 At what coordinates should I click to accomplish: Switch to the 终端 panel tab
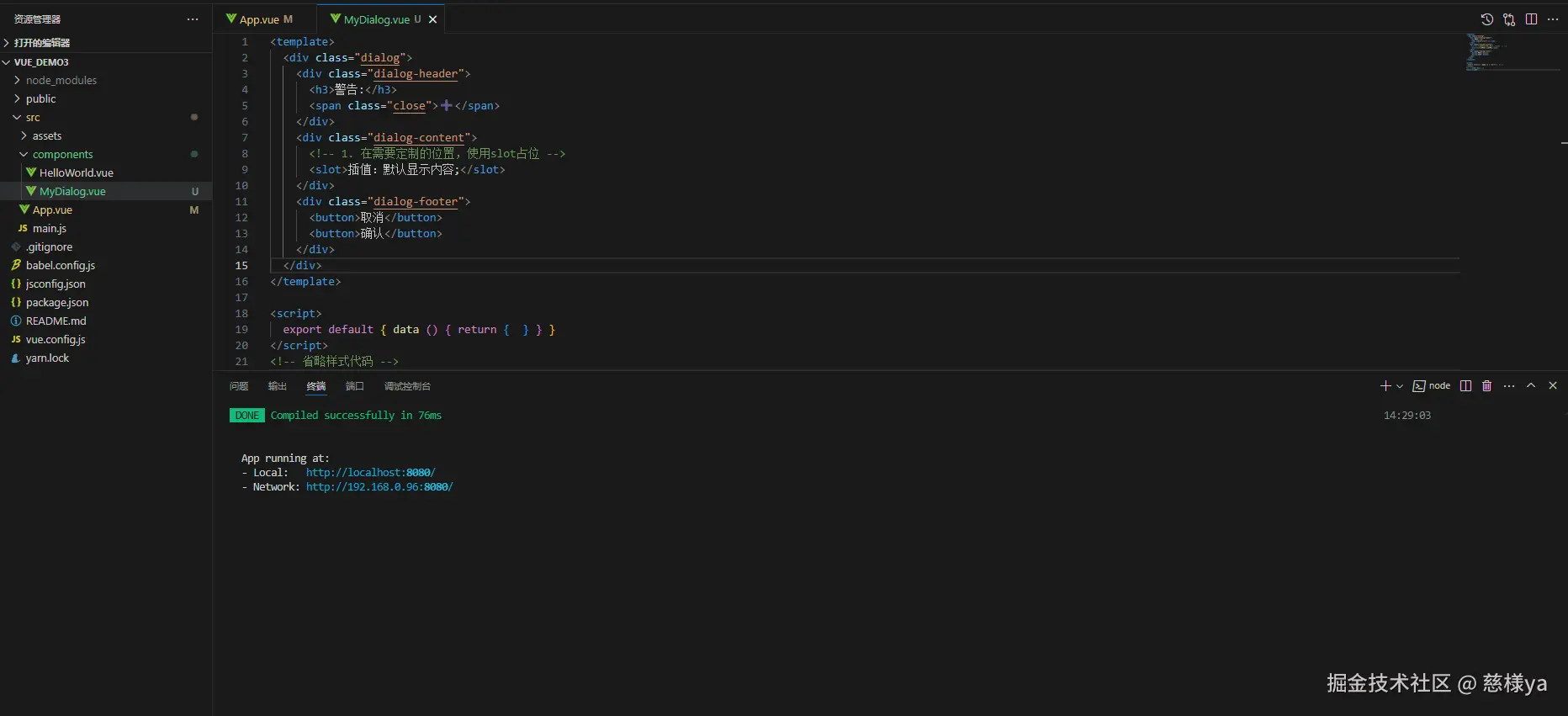click(316, 386)
